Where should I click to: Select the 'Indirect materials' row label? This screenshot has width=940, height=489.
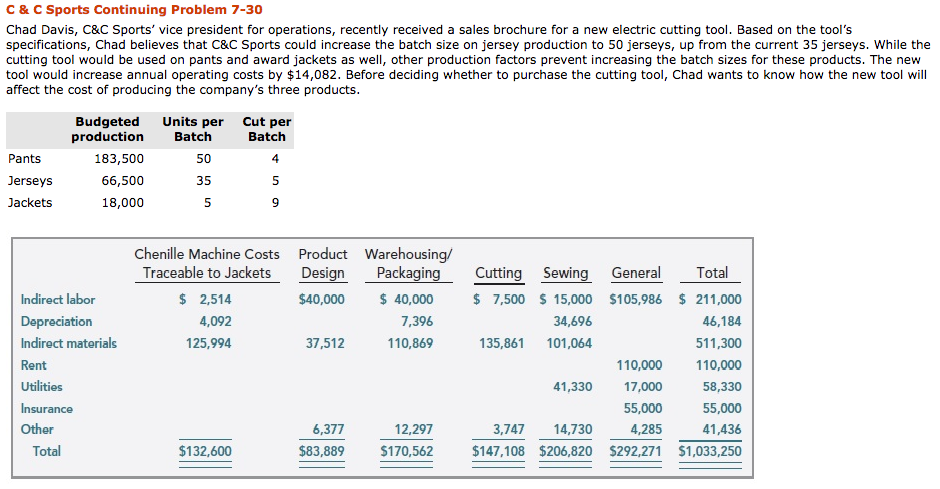69,343
